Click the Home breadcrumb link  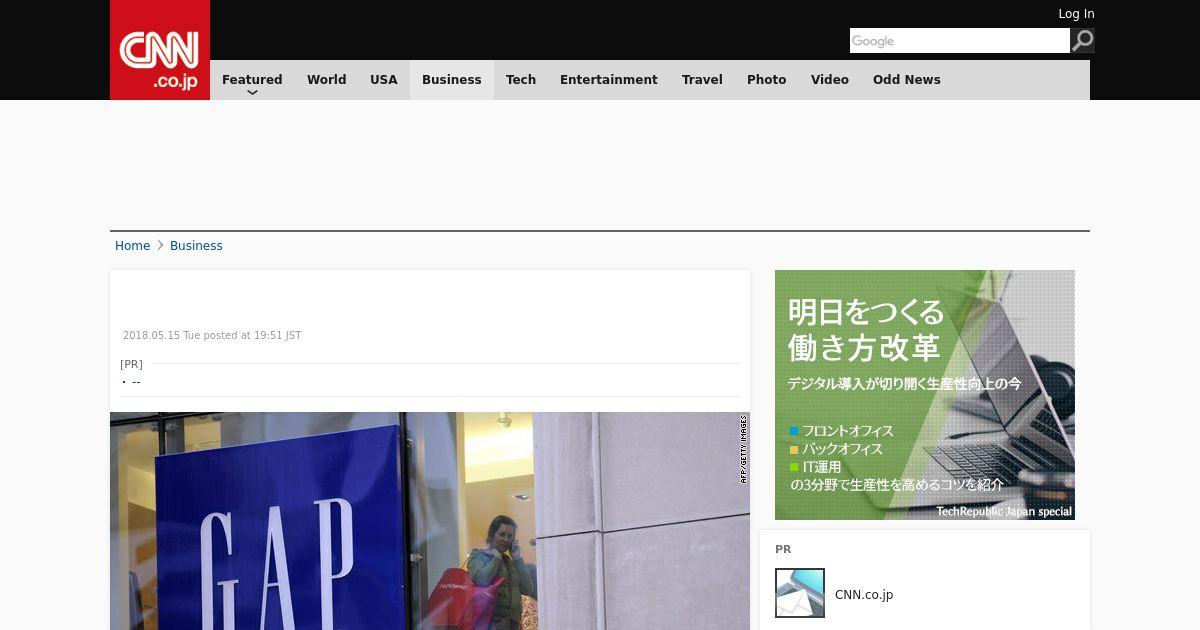[132, 246]
